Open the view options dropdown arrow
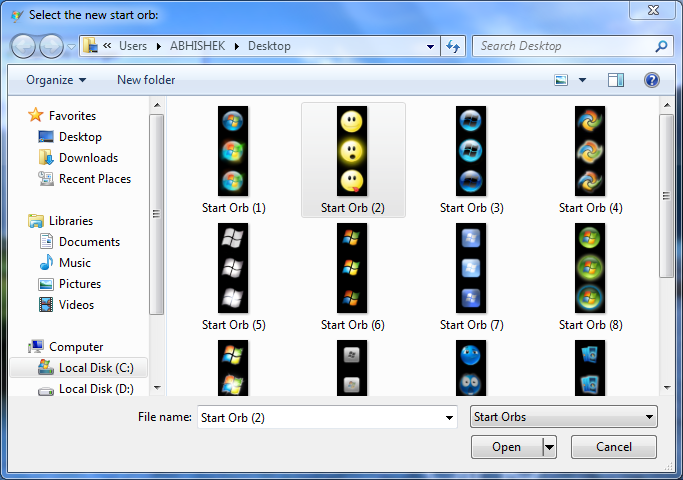The image size is (683, 480). 582,80
